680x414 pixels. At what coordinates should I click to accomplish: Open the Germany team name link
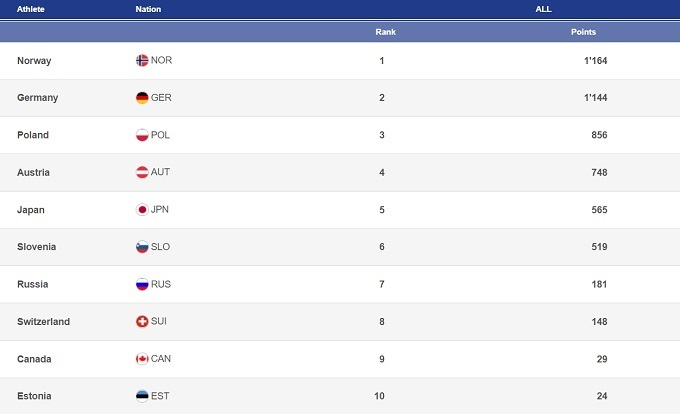click(37, 98)
